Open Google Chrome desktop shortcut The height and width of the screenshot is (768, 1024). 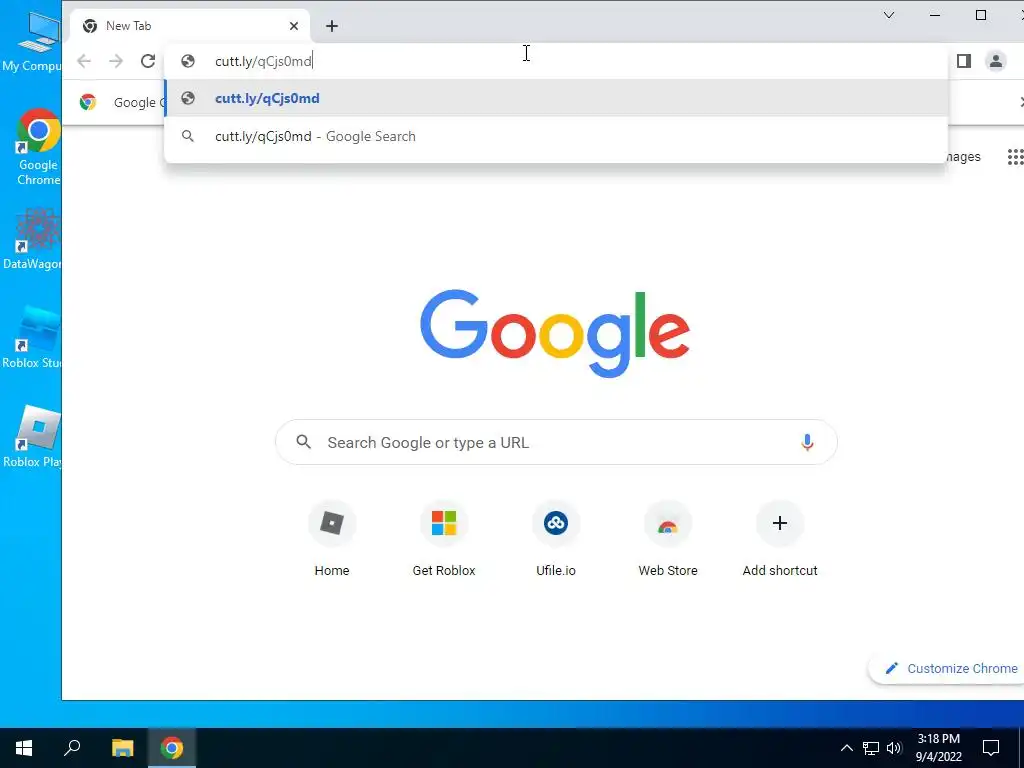38,148
